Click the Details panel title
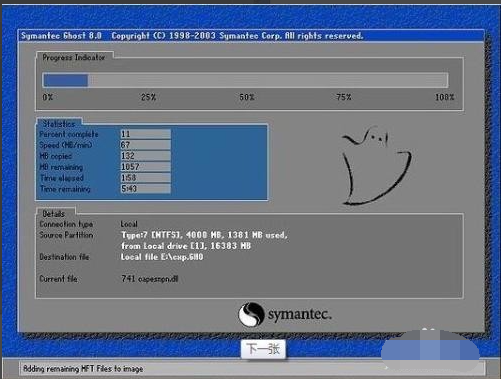This screenshot has height=379, width=501. click(x=54, y=214)
